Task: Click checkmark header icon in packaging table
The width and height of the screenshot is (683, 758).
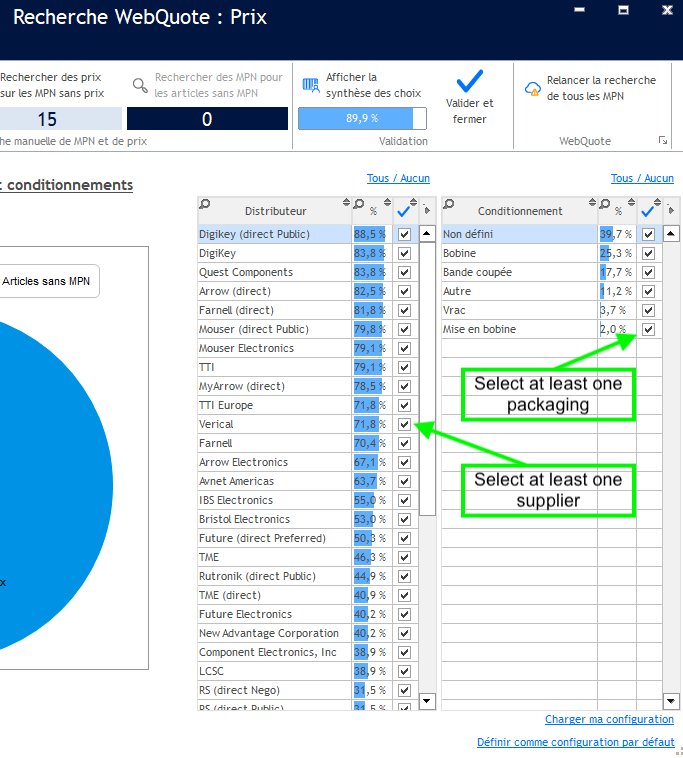Action: [648, 211]
